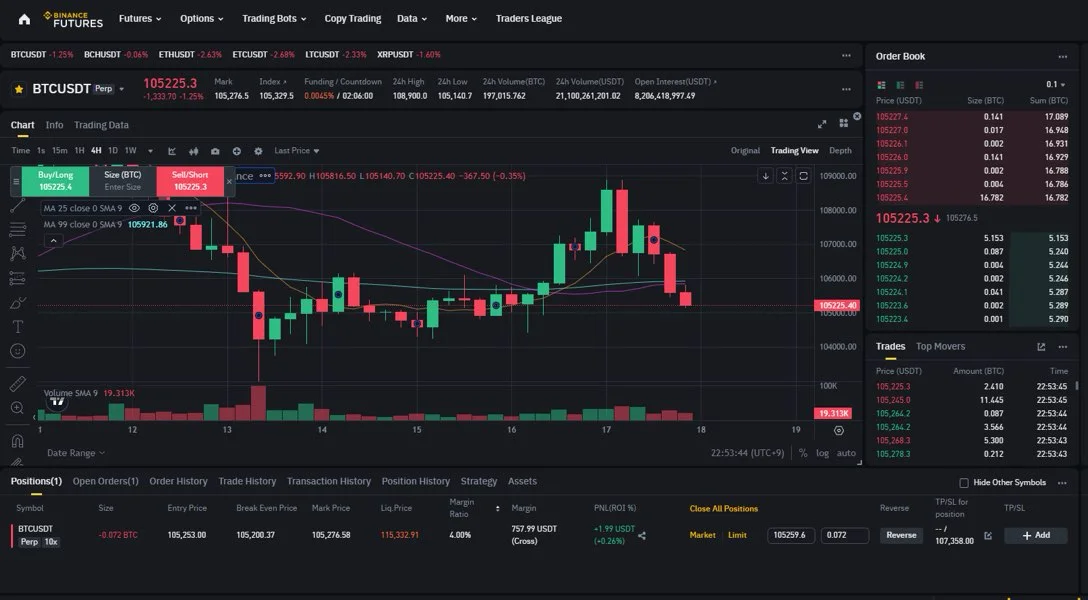Image resolution: width=1088 pixels, height=600 pixels.
Task: Click the plus circle icon in chart toolbar
Action: click(237, 151)
